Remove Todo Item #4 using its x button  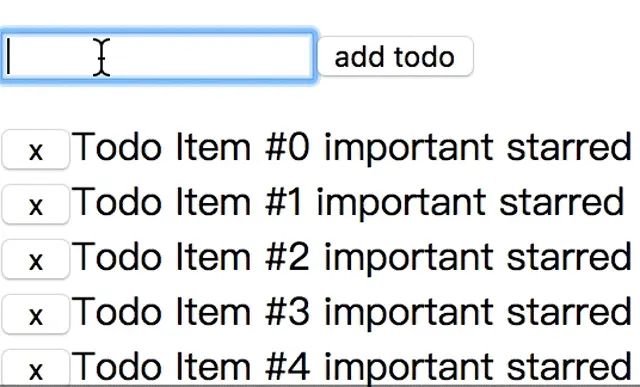coord(36,367)
